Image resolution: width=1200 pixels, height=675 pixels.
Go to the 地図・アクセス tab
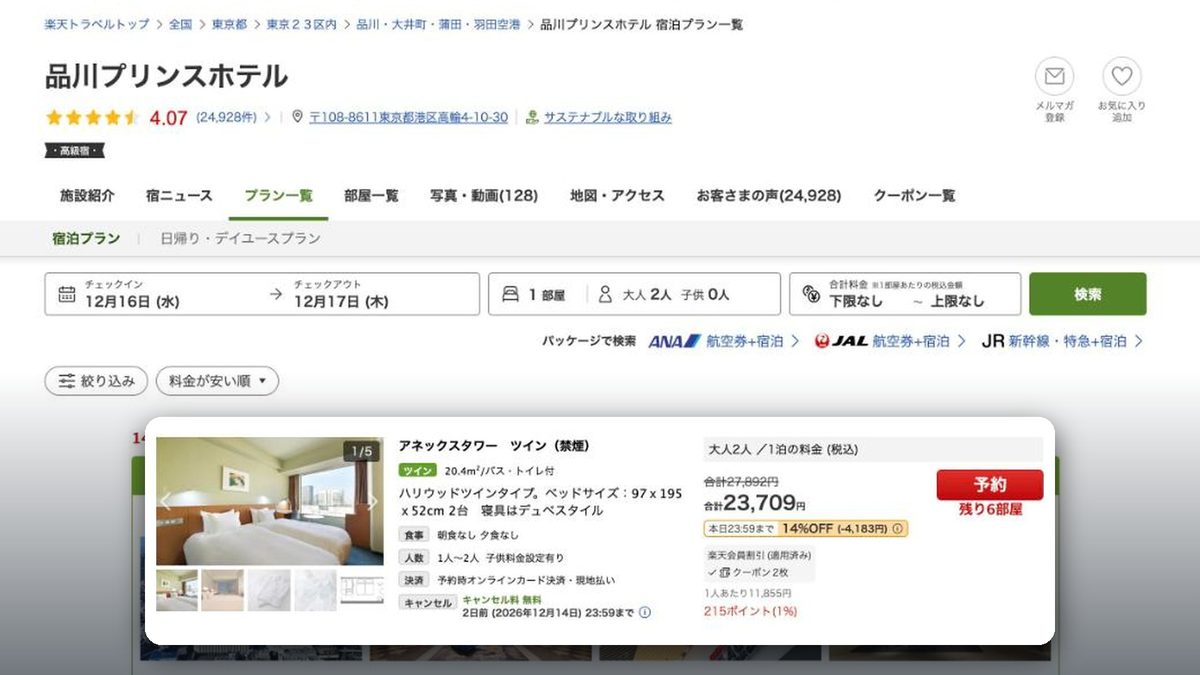click(617, 196)
